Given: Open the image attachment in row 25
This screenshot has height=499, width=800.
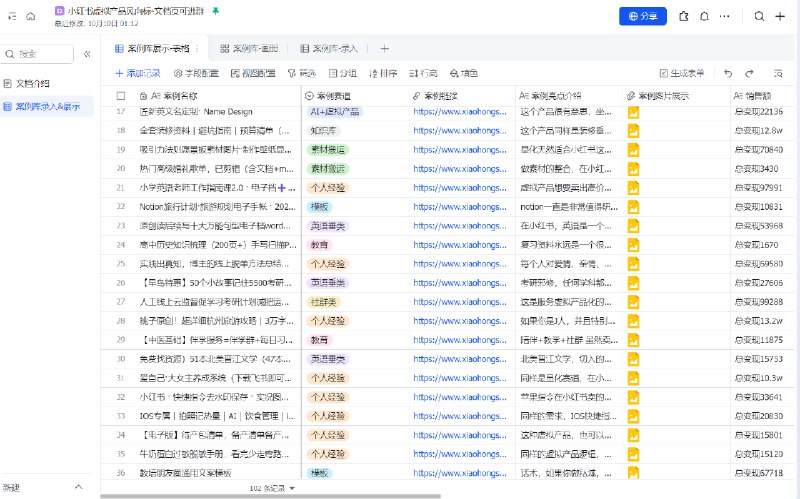Looking at the screenshot, I should coord(633,264).
